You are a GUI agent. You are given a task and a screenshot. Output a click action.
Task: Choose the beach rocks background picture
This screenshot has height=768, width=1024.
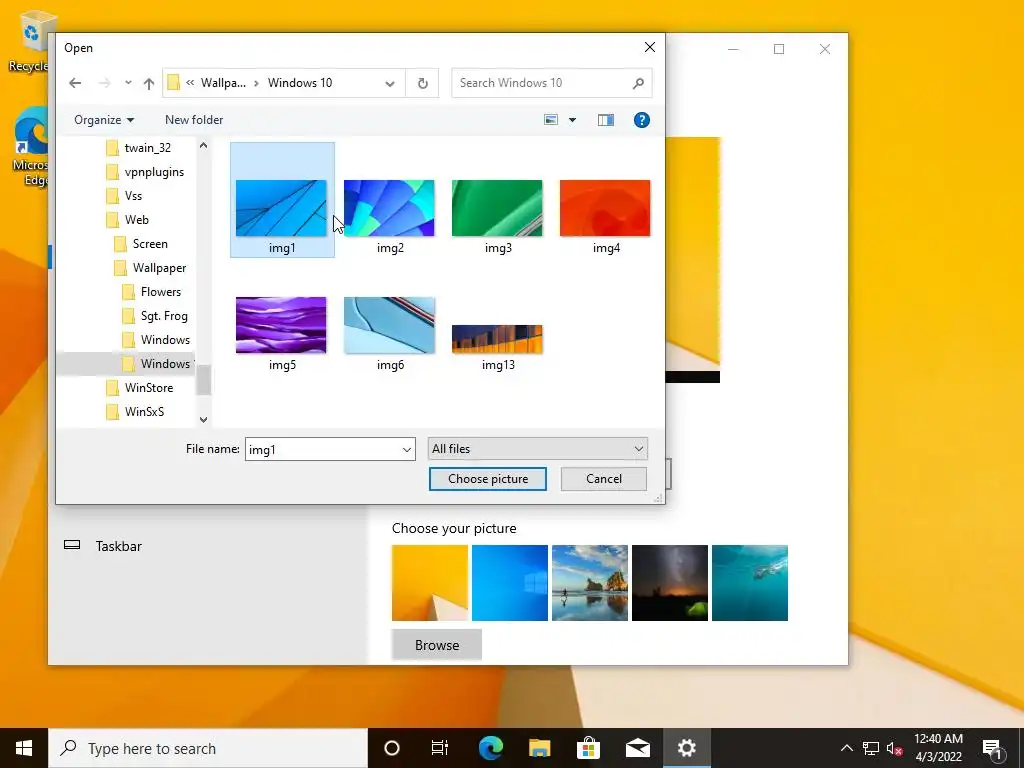click(x=590, y=583)
